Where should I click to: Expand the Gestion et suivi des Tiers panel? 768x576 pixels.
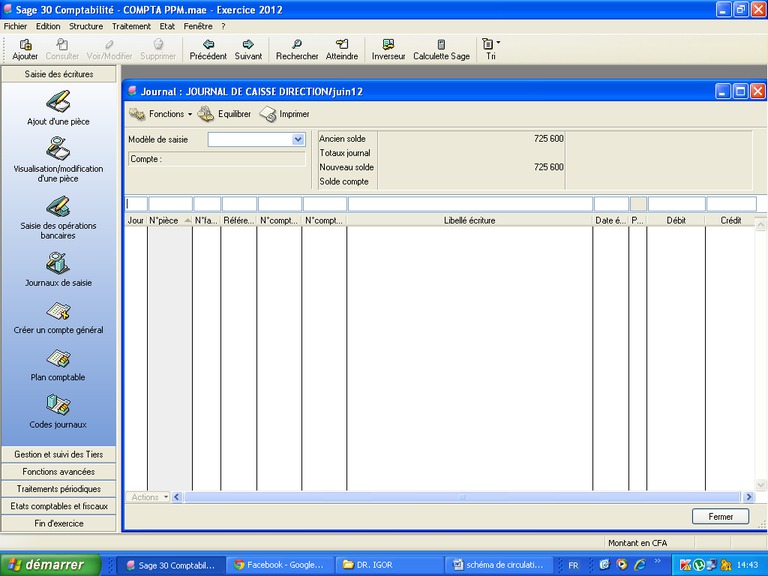(x=58, y=454)
